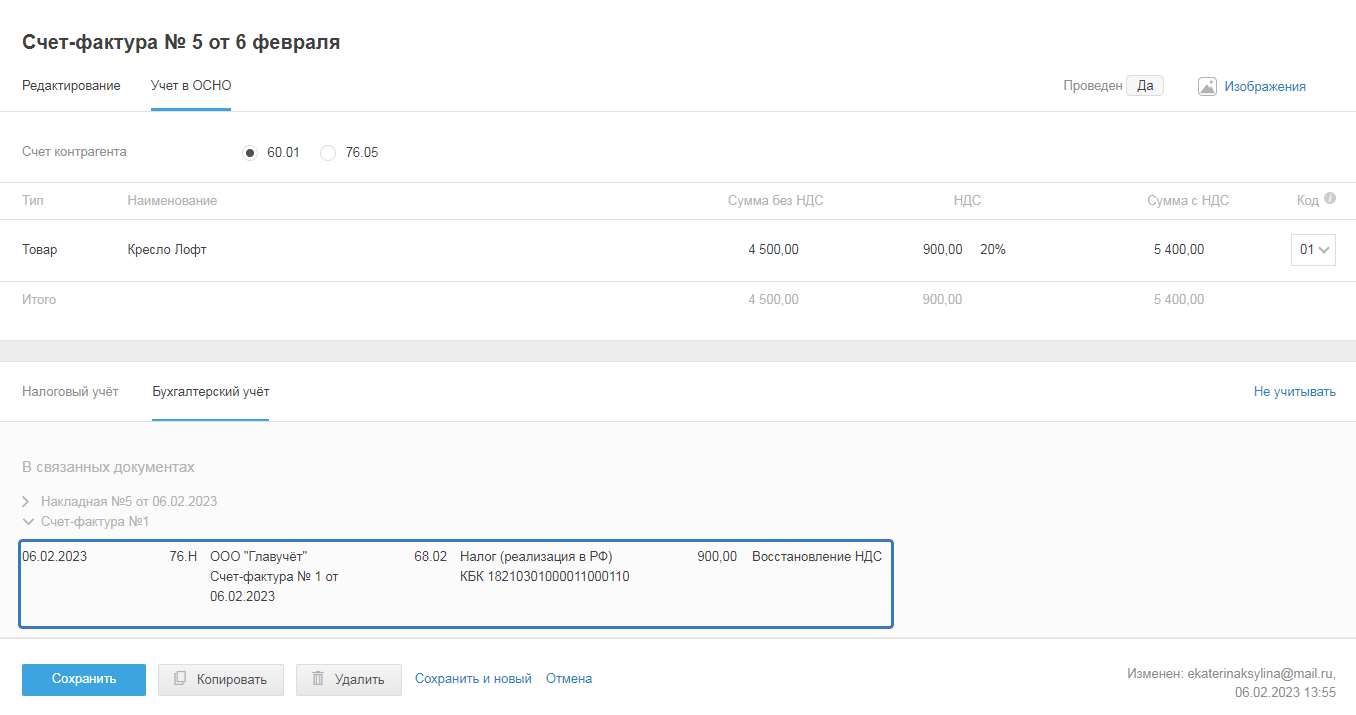Screen dimensions: 1356x715
Task: Click Не учитывать link
Action: pos(1295,392)
